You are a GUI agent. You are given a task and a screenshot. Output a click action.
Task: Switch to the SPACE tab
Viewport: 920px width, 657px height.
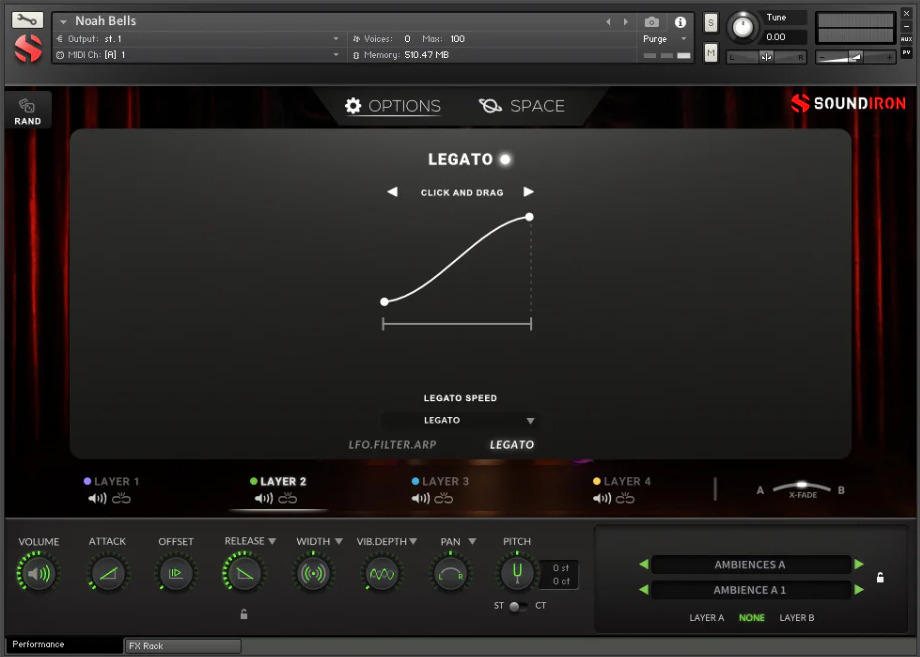click(522, 106)
